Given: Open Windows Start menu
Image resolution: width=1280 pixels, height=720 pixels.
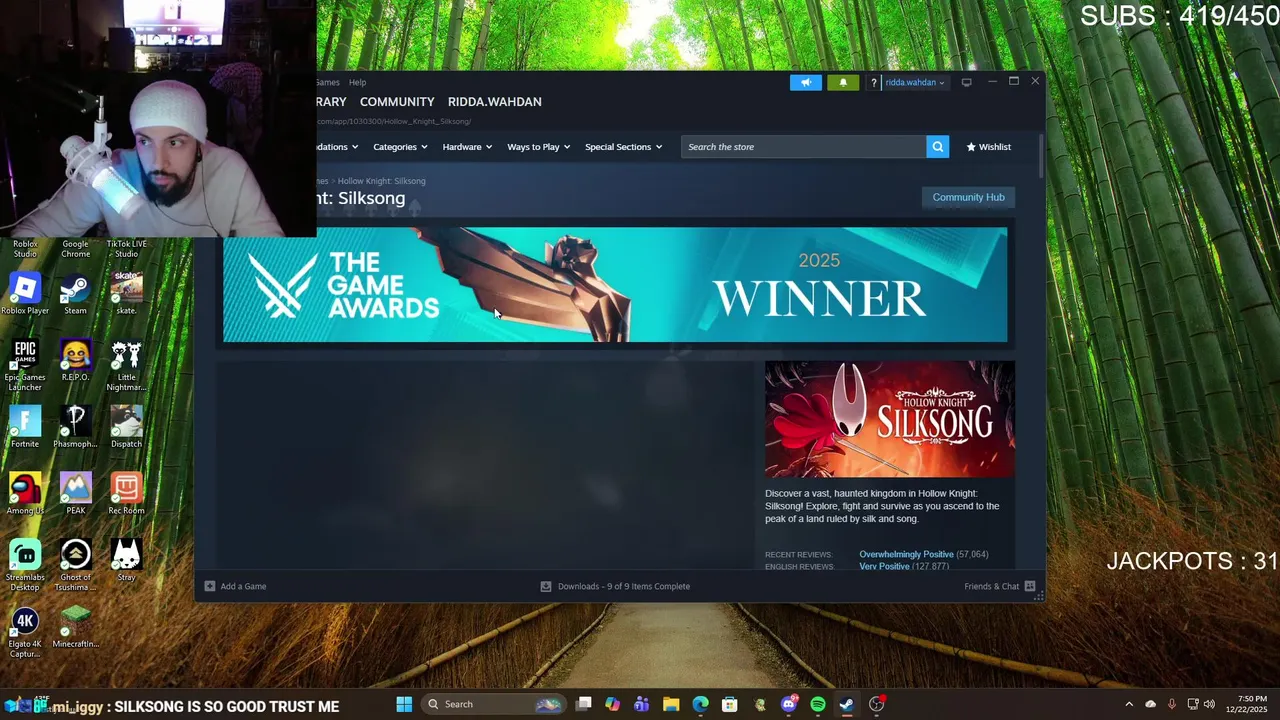Looking at the screenshot, I should tap(404, 704).
